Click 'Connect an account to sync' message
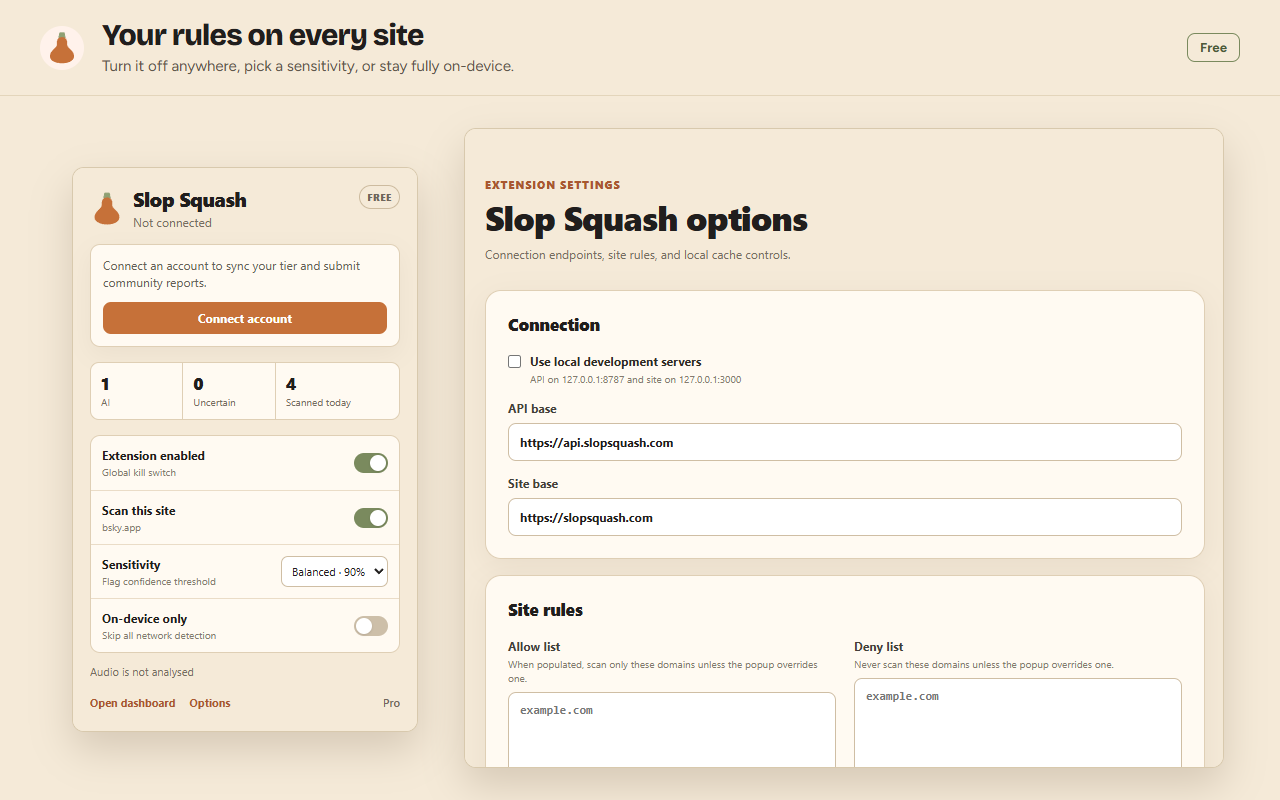Image resolution: width=1280 pixels, height=800 pixels. tap(232, 274)
